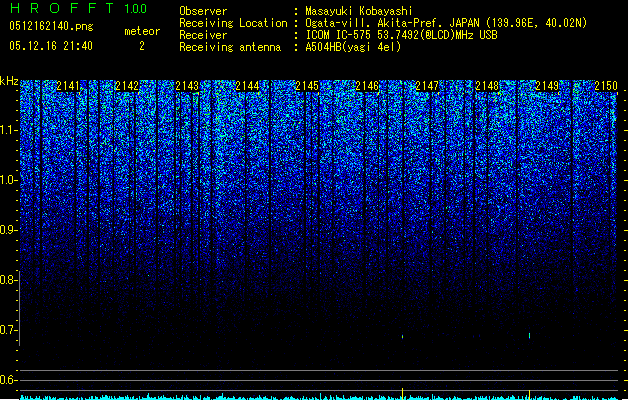
Task: Click the 2150 time marker
Action: point(606,86)
